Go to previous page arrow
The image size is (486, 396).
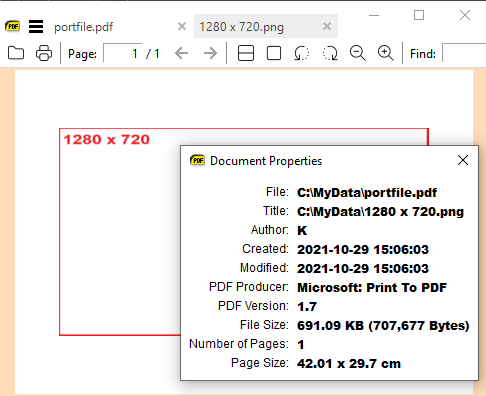182,53
